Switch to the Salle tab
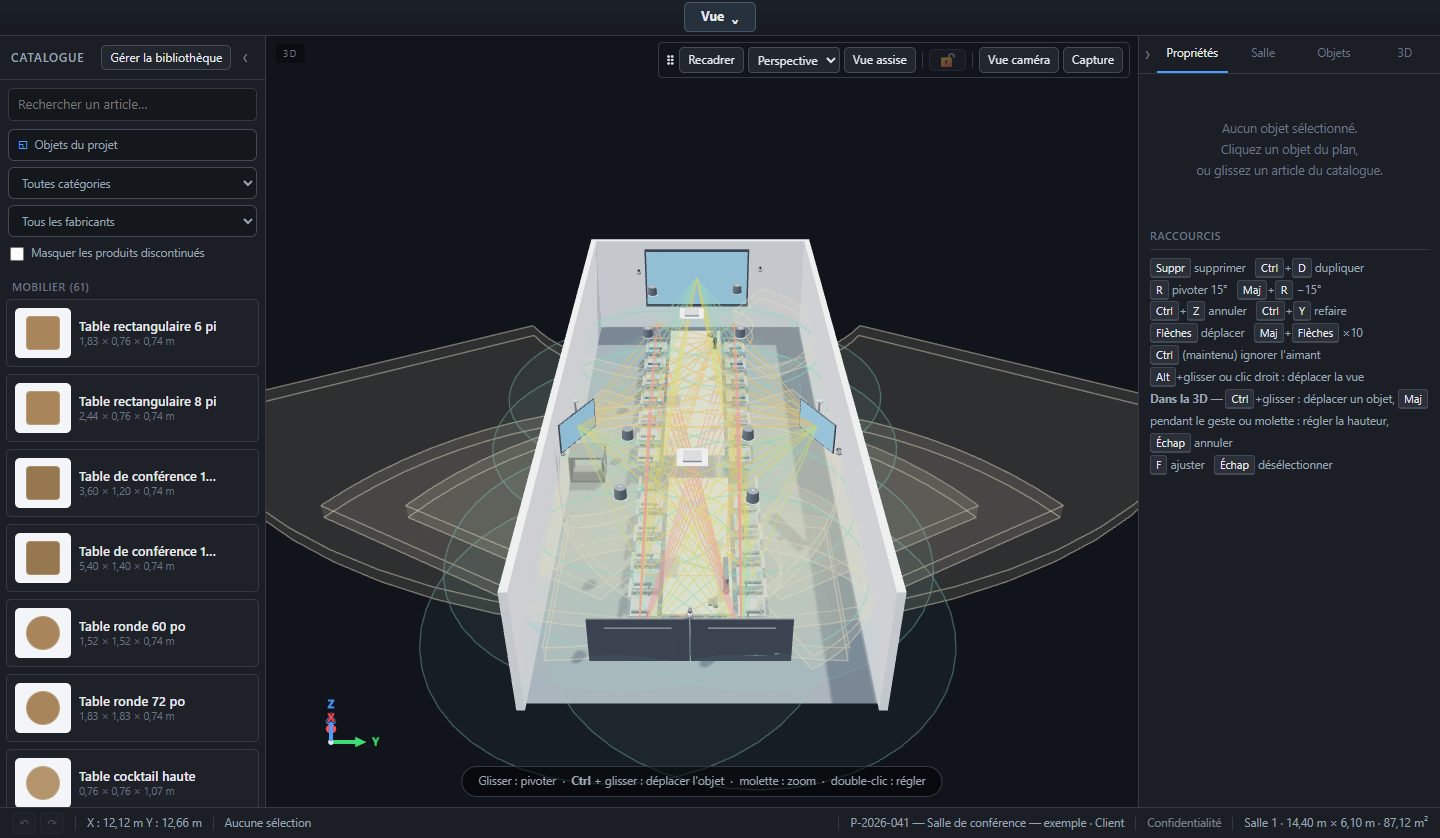Image resolution: width=1440 pixels, height=838 pixels. point(1263,53)
